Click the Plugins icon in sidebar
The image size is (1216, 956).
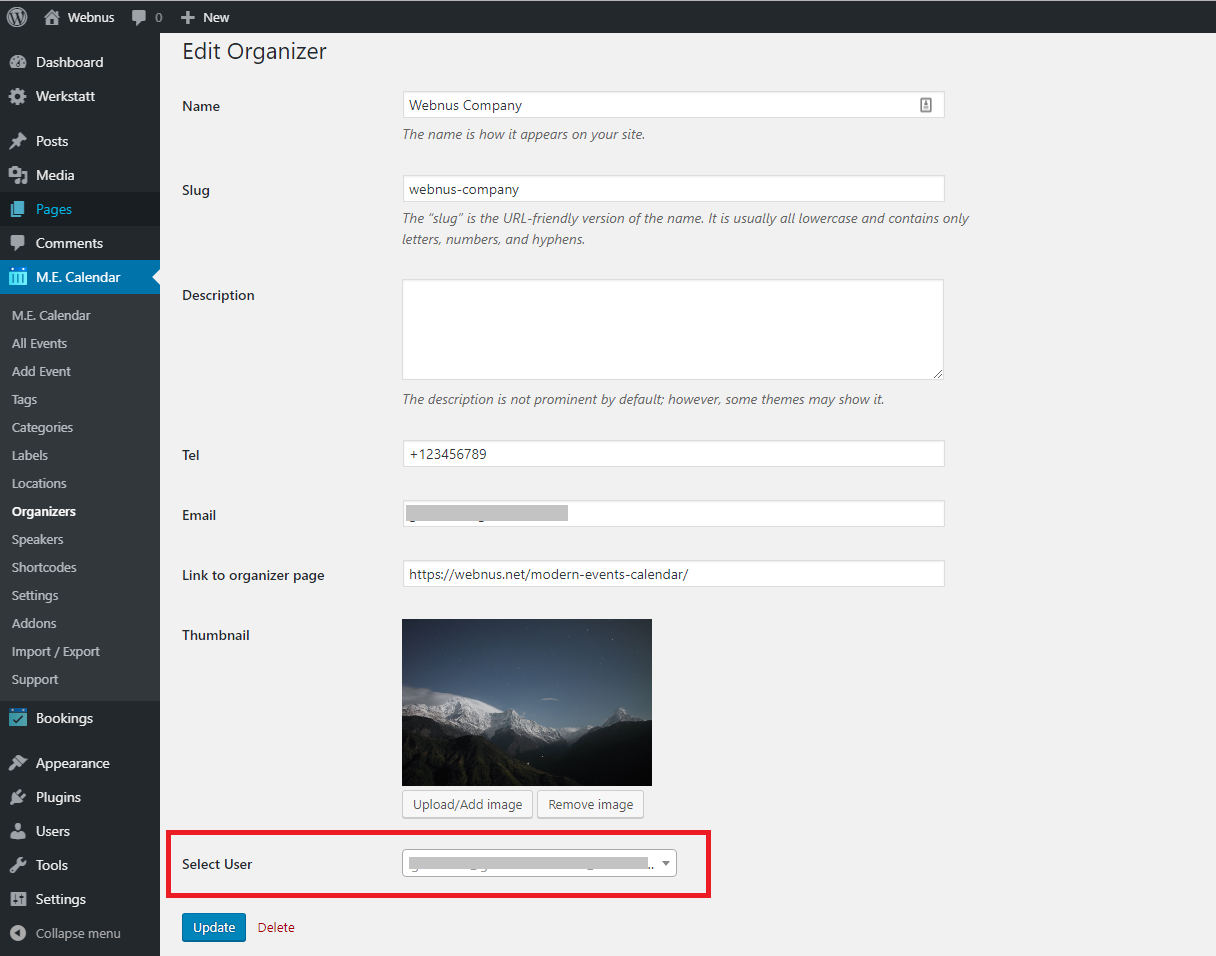click(x=22, y=797)
